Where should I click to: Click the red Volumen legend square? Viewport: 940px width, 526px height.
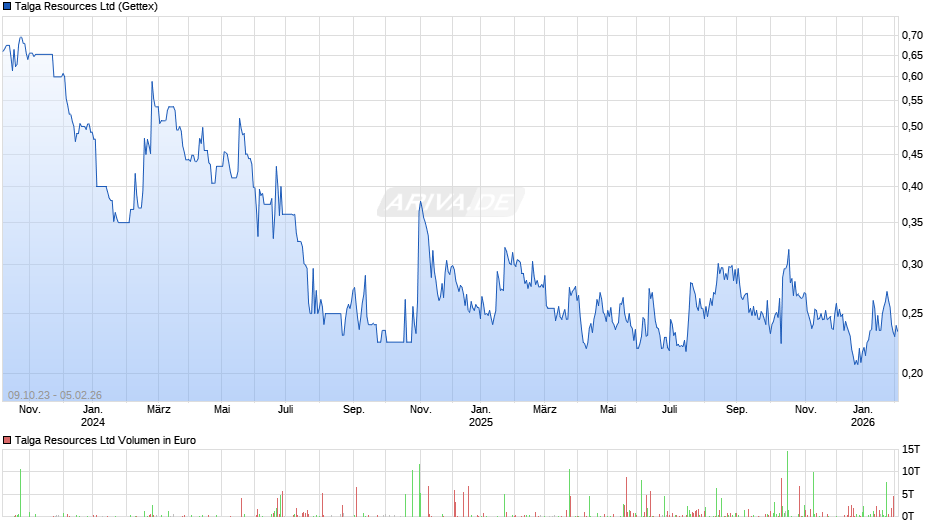click(7, 440)
